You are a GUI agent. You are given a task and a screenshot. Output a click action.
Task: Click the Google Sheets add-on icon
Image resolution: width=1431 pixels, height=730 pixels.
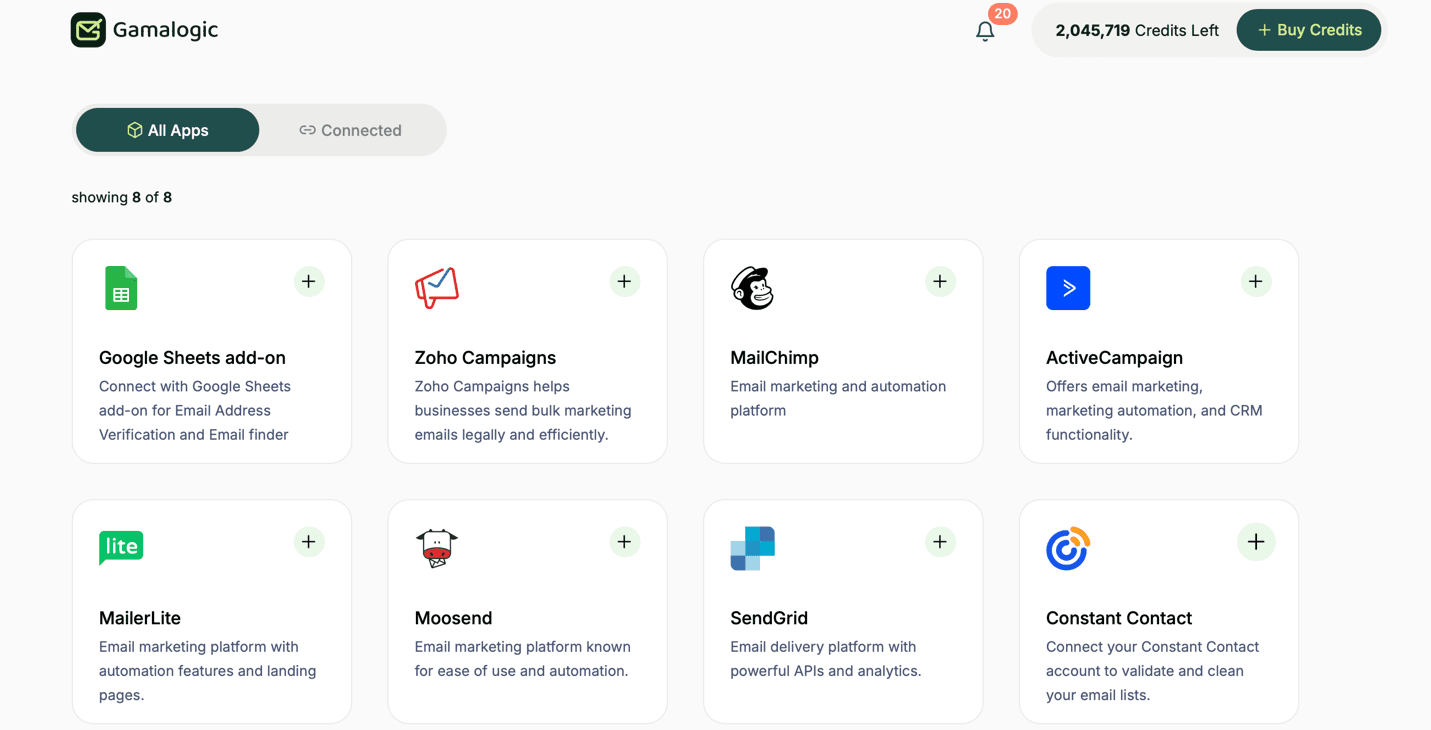[x=121, y=288]
